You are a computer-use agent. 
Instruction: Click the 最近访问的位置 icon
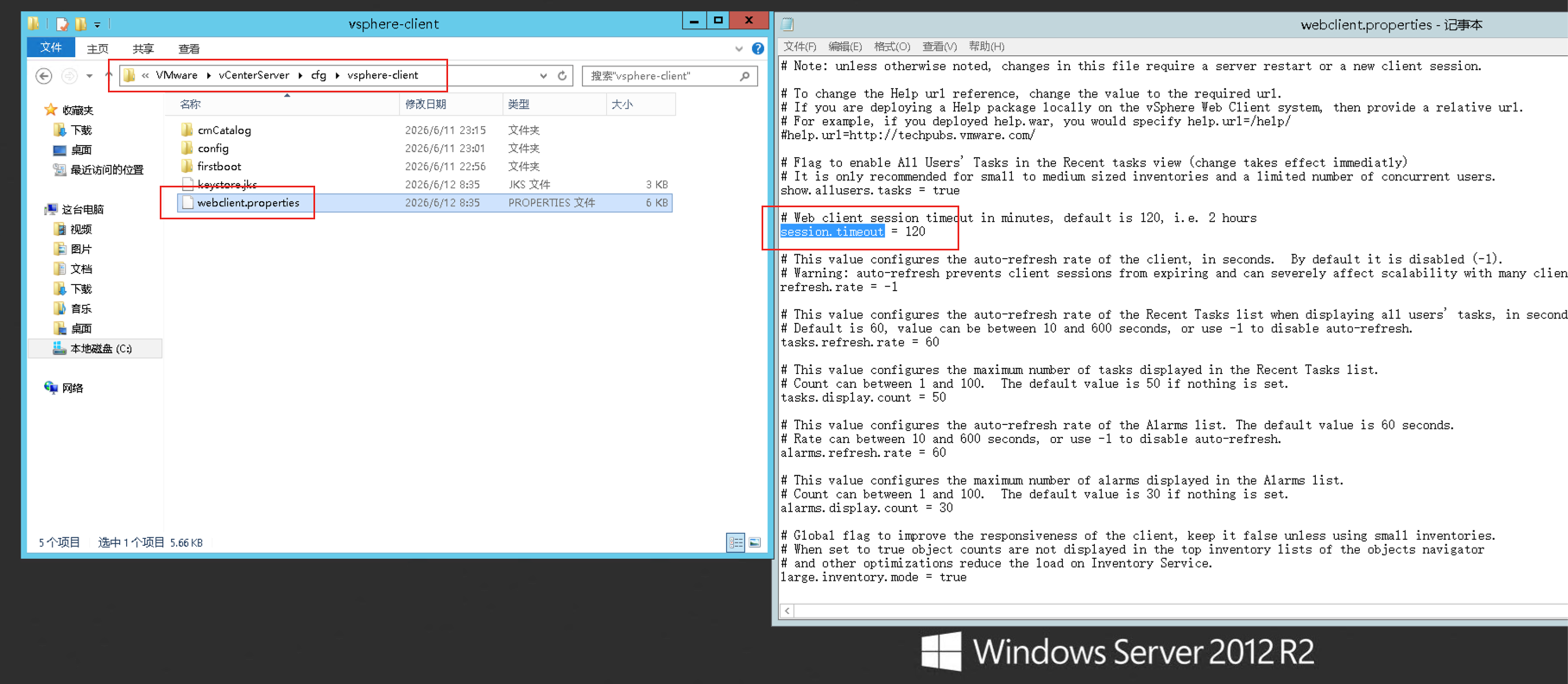click(x=60, y=169)
